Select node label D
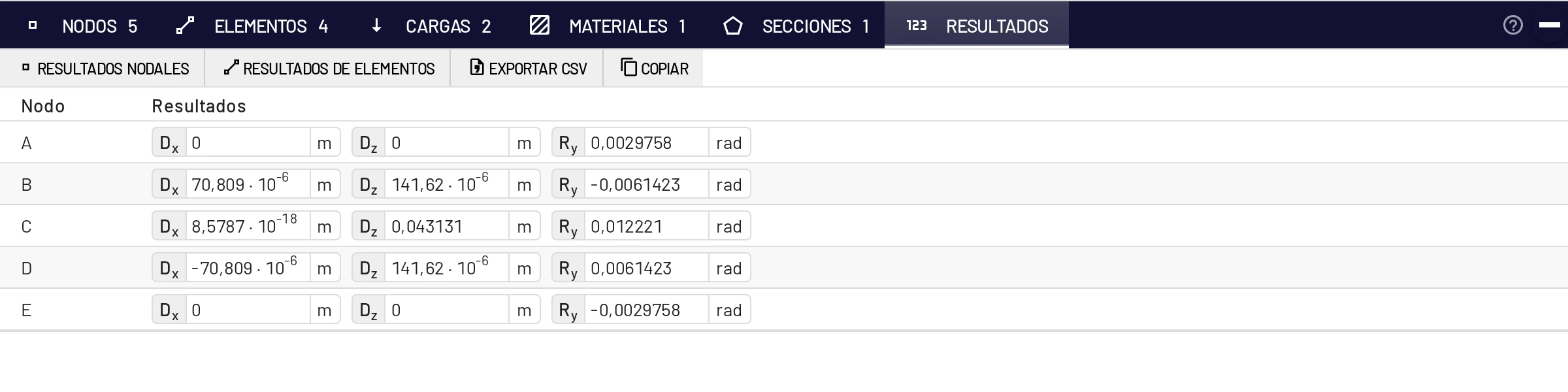The image size is (1568, 392). [26, 269]
